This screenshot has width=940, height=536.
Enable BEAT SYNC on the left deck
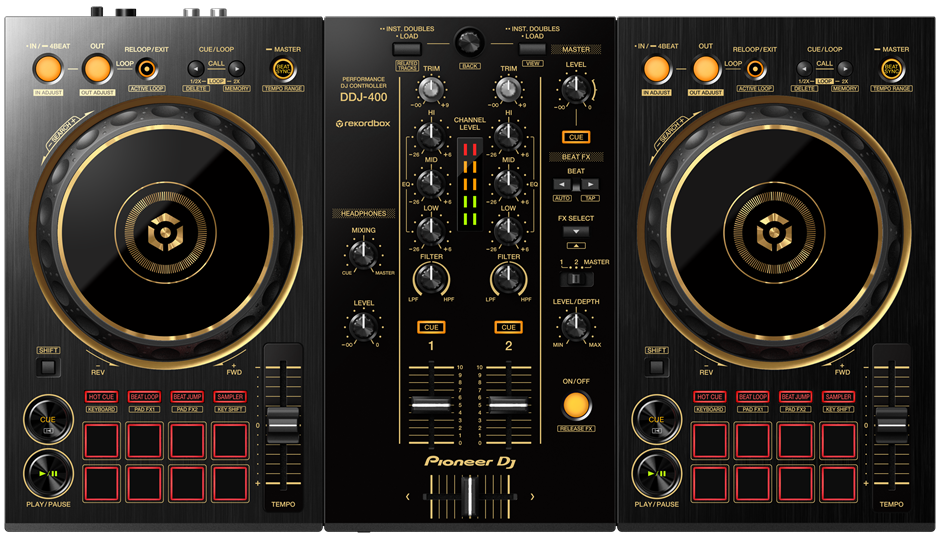(x=283, y=69)
